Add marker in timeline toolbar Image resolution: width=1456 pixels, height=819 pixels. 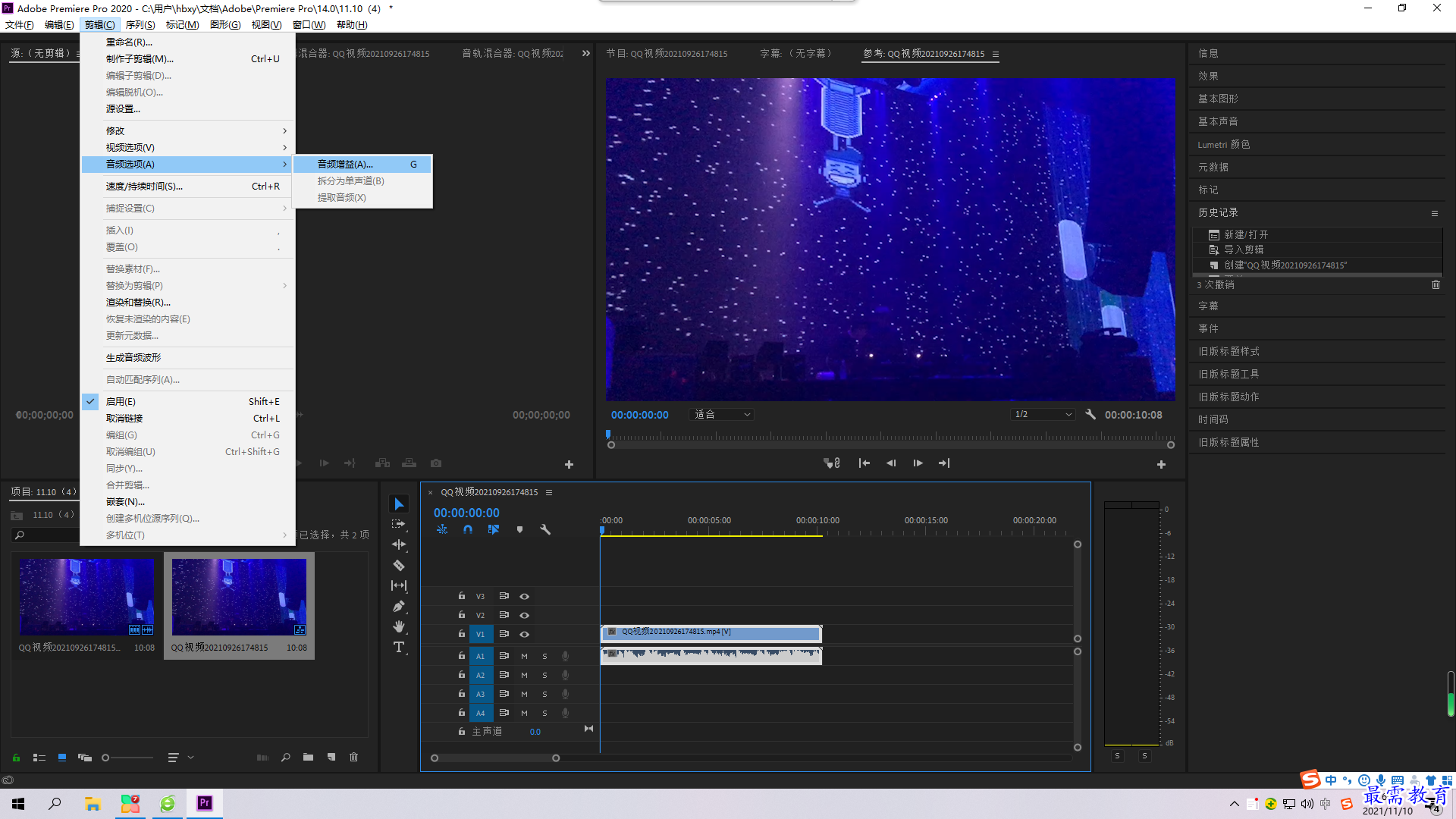tap(519, 529)
